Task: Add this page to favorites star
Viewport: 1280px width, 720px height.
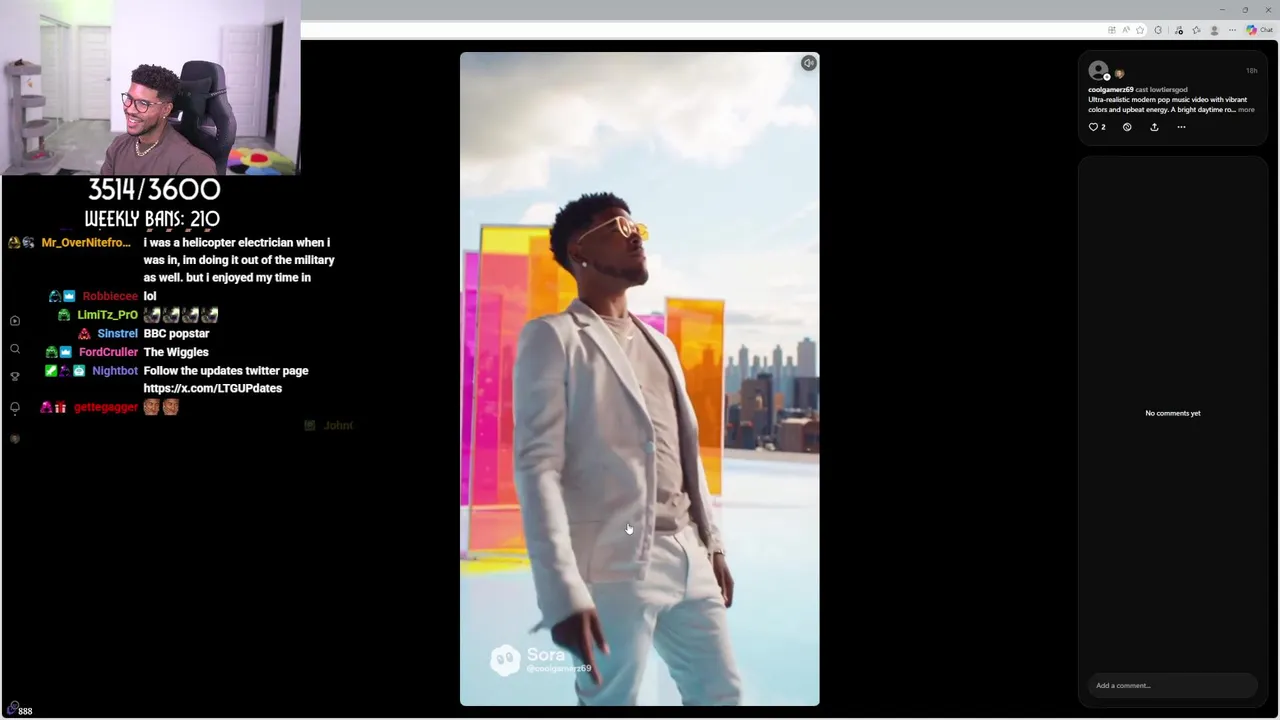Action: [1140, 30]
